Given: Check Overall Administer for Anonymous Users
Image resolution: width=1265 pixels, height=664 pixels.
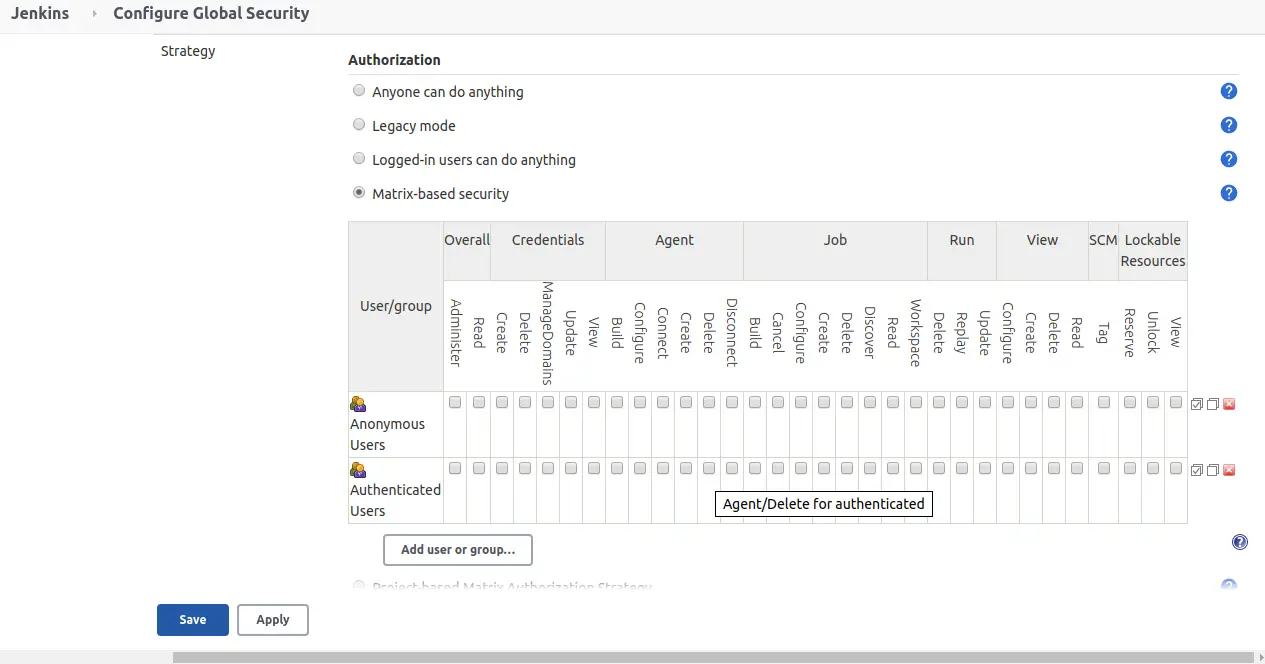Looking at the screenshot, I should pos(455,402).
